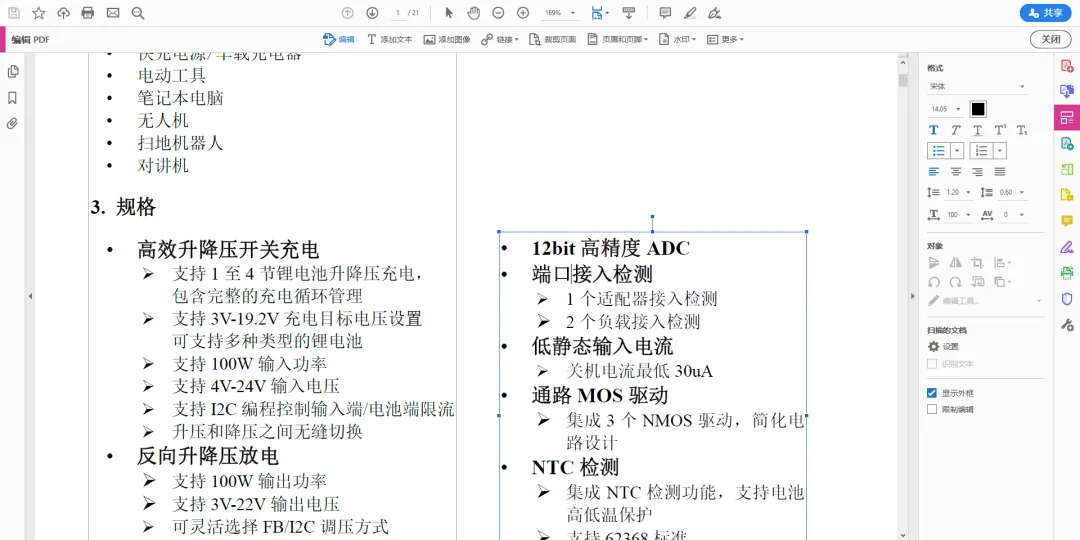Screen dimensions: 1080x540
Task: Toggle italic text formatting
Action: point(955,130)
